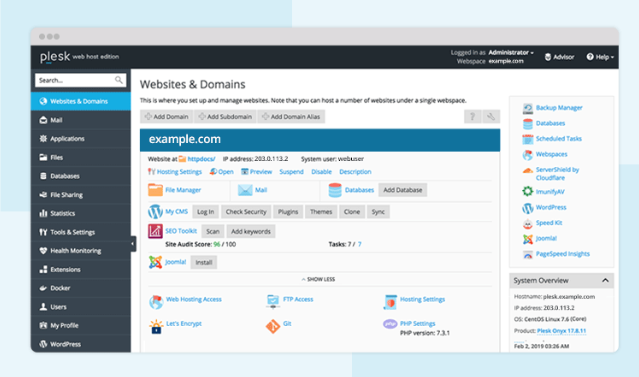Image resolution: width=639 pixels, height=377 pixels.
Task: Open Health Monitoring in the sidebar
Action: [81, 251]
